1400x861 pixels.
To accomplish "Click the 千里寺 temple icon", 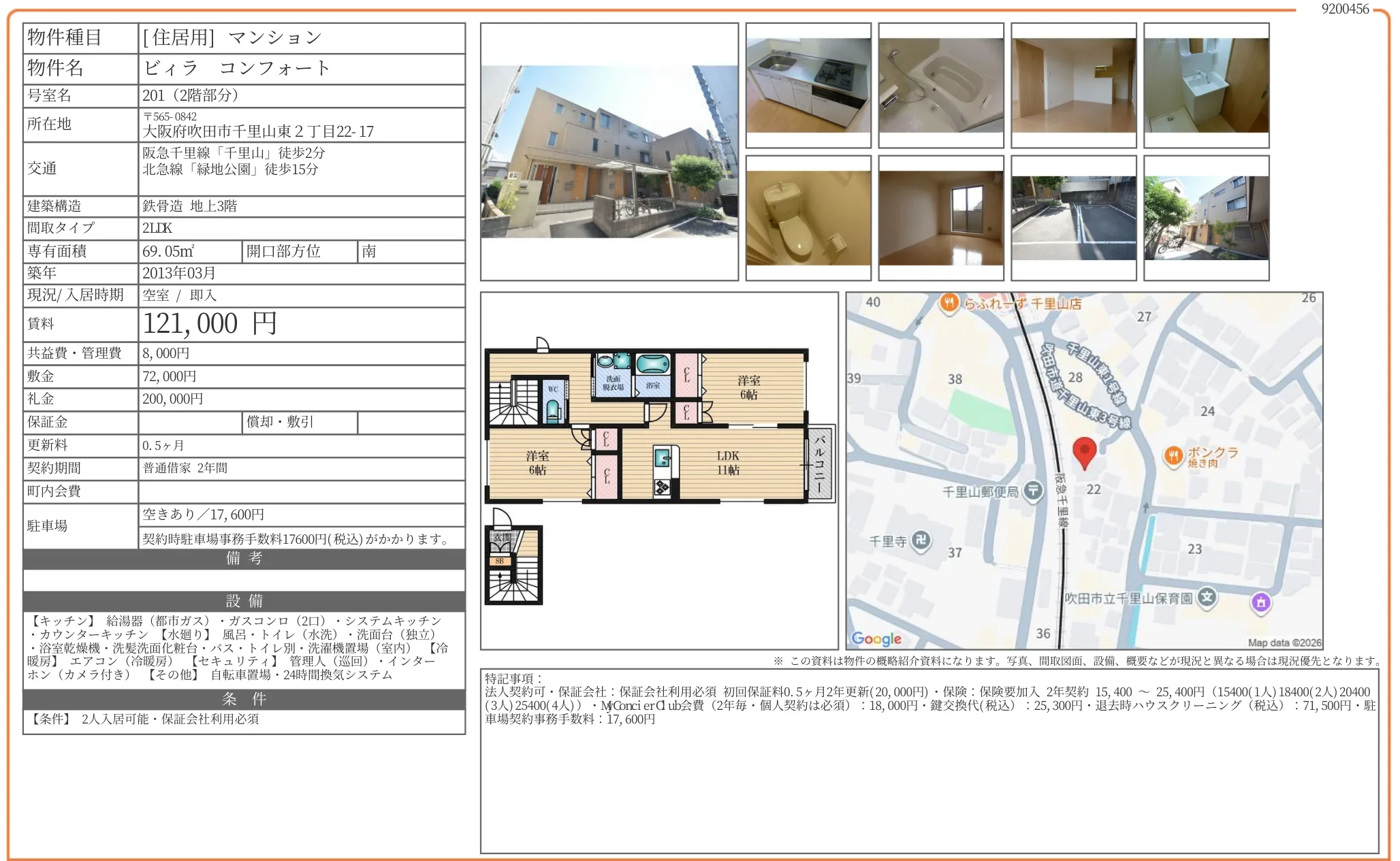I will click(x=921, y=540).
